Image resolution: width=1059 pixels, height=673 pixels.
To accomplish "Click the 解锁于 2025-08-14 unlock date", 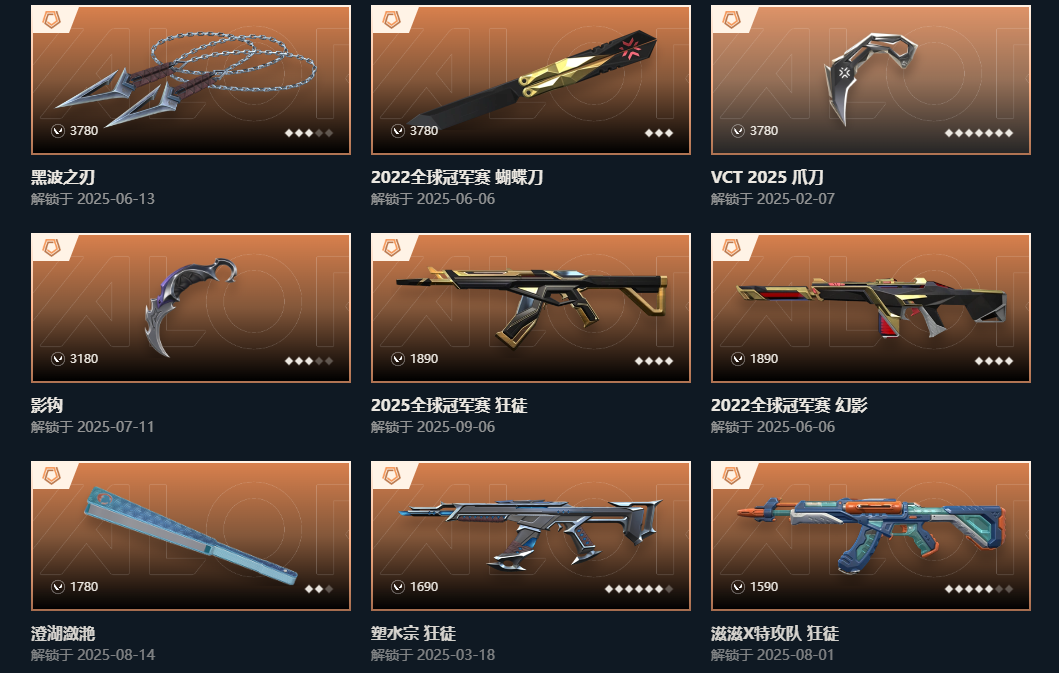I will [93, 655].
